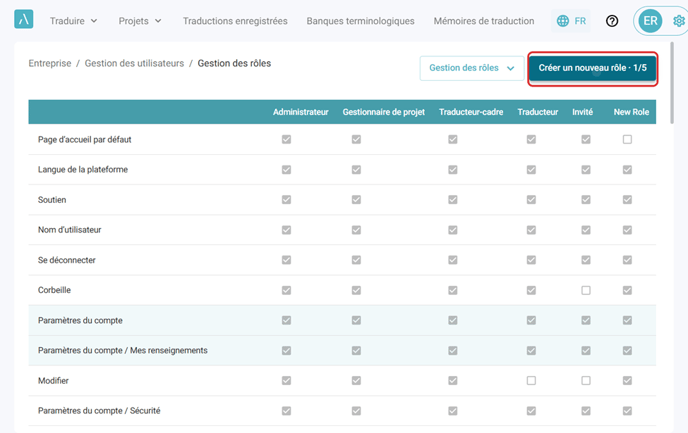The width and height of the screenshot is (688, 433).
Task: Go to Gestion des utilisateurs breadcrumb
Action: click(x=134, y=63)
